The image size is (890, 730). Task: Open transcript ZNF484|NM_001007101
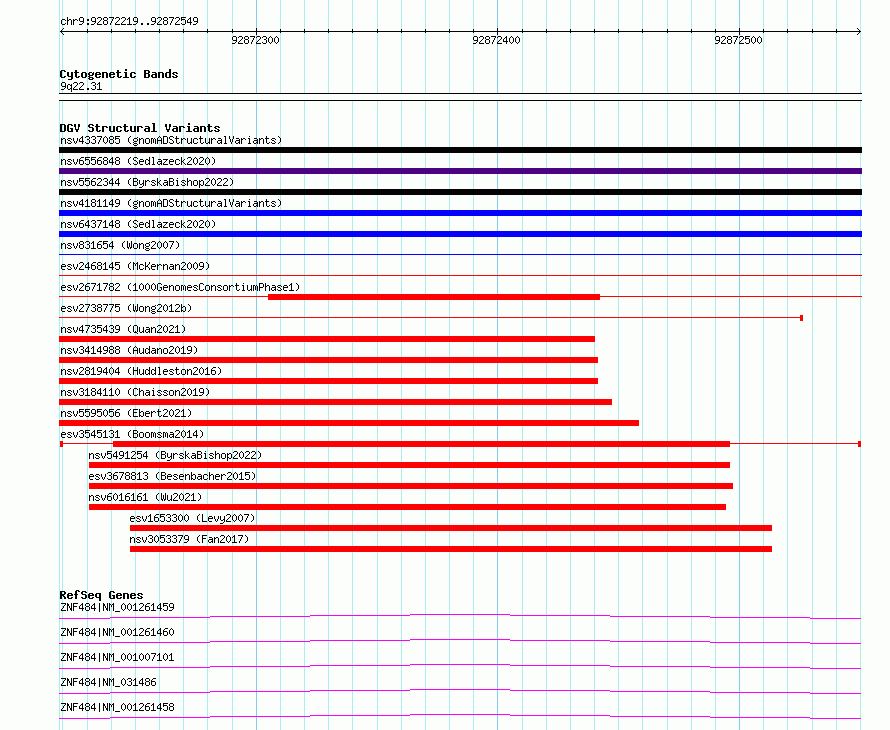point(117,657)
